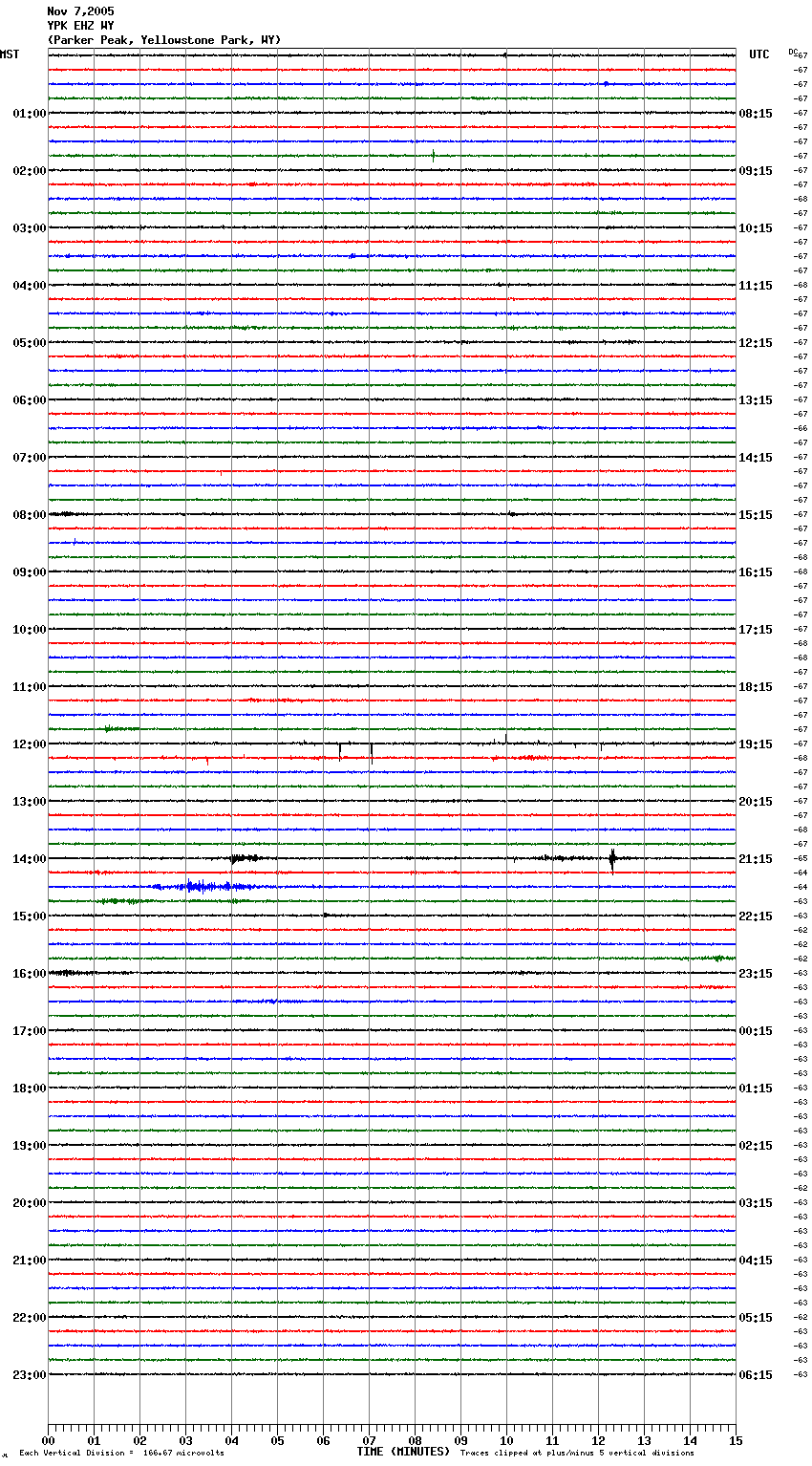Select the 13:00 MST time label
The width and height of the screenshot is (812, 1466).
tap(30, 802)
